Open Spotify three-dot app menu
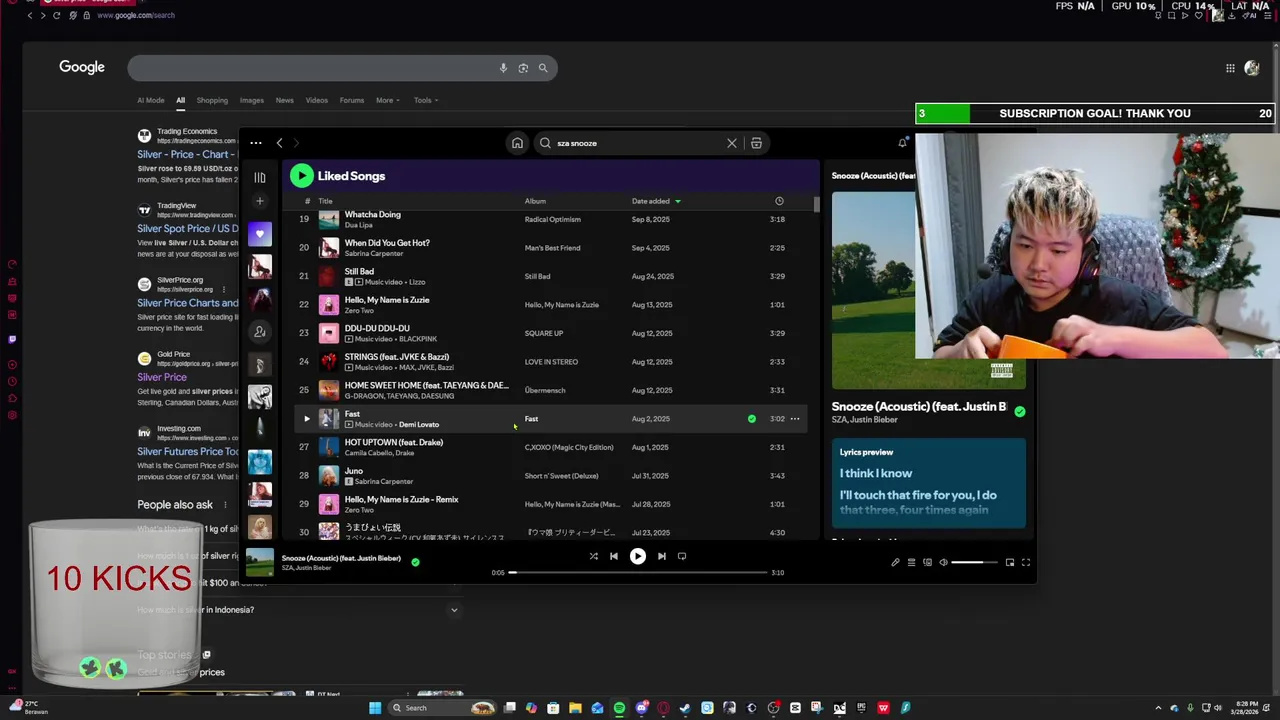The width and height of the screenshot is (1280, 720). (x=256, y=143)
